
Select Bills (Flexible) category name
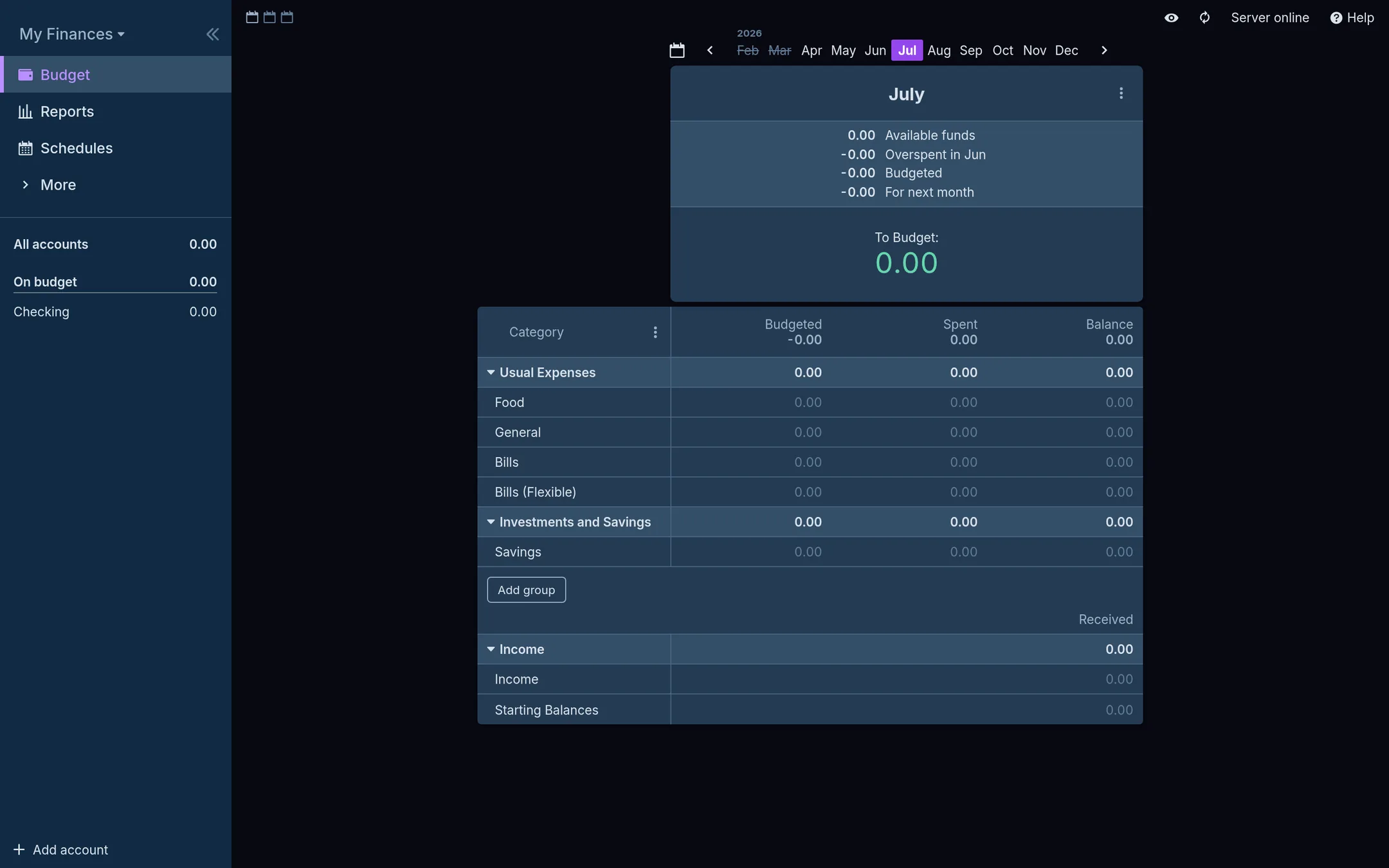point(535,493)
